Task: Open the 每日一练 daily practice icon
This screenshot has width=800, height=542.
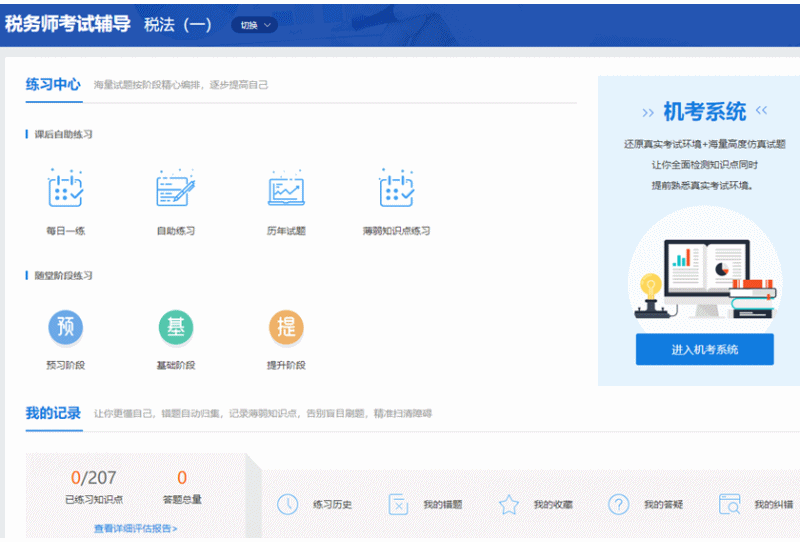Action: (x=66, y=190)
